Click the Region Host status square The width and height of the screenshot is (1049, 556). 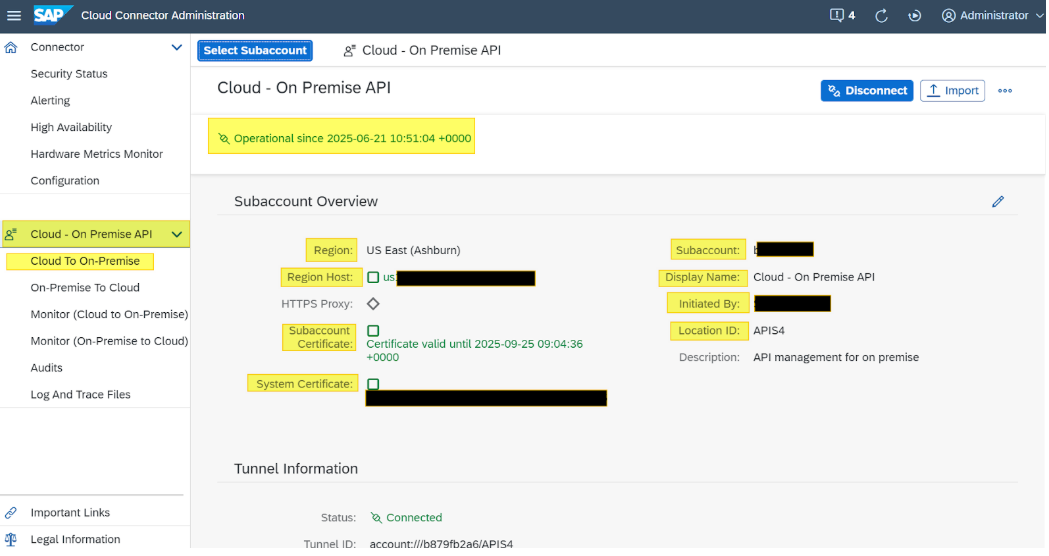373,277
